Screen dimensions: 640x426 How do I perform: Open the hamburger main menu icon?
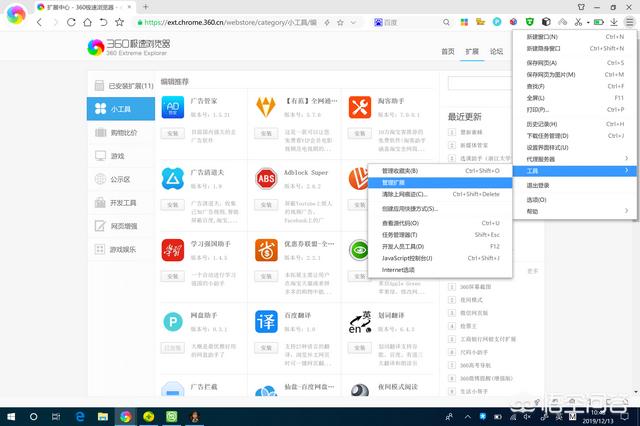(x=629, y=22)
